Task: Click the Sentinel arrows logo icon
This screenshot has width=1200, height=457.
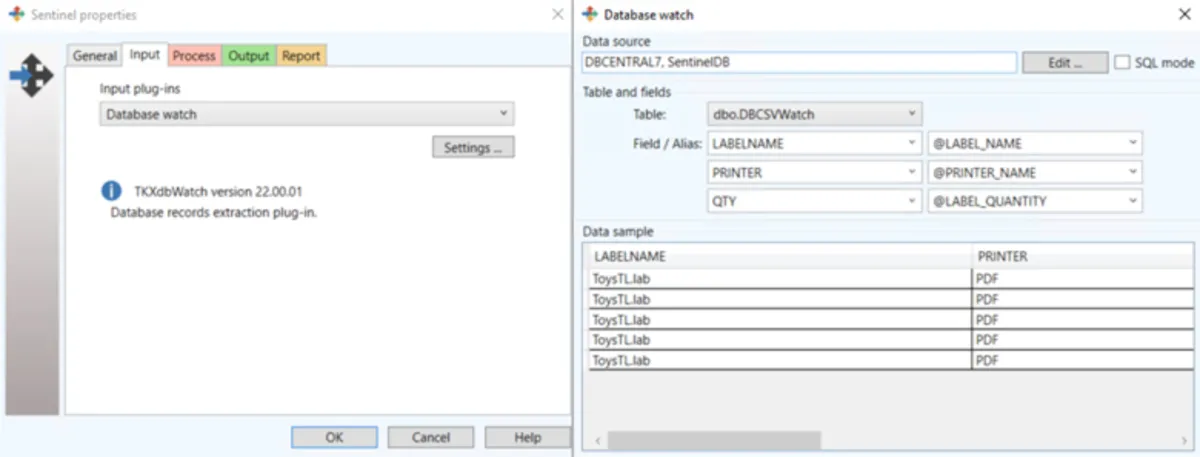Action: point(31,76)
